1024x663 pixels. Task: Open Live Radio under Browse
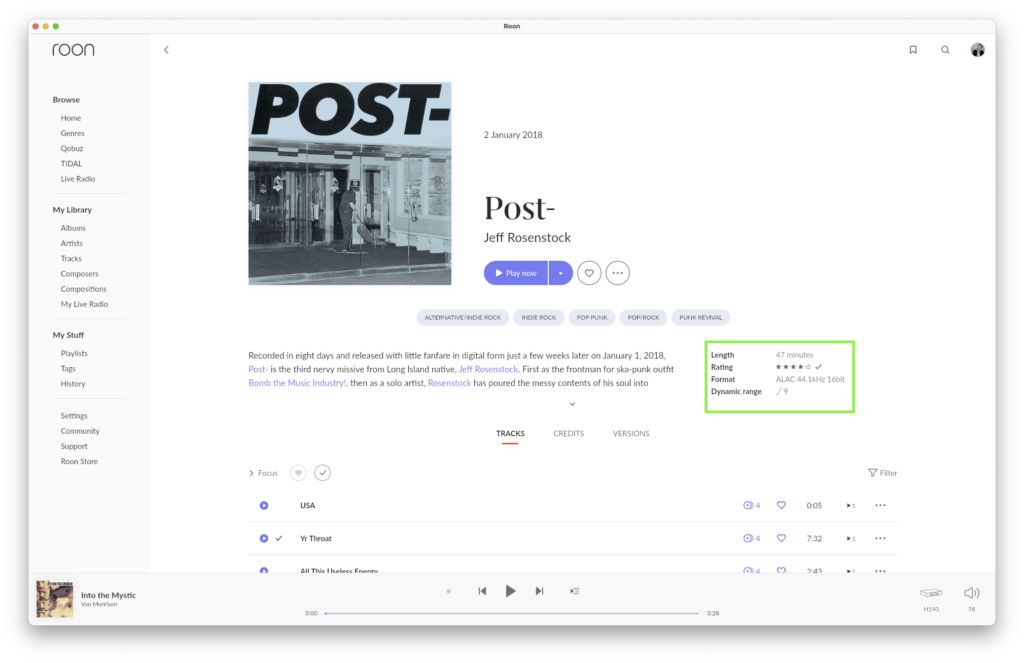pyautogui.click(x=78, y=179)
